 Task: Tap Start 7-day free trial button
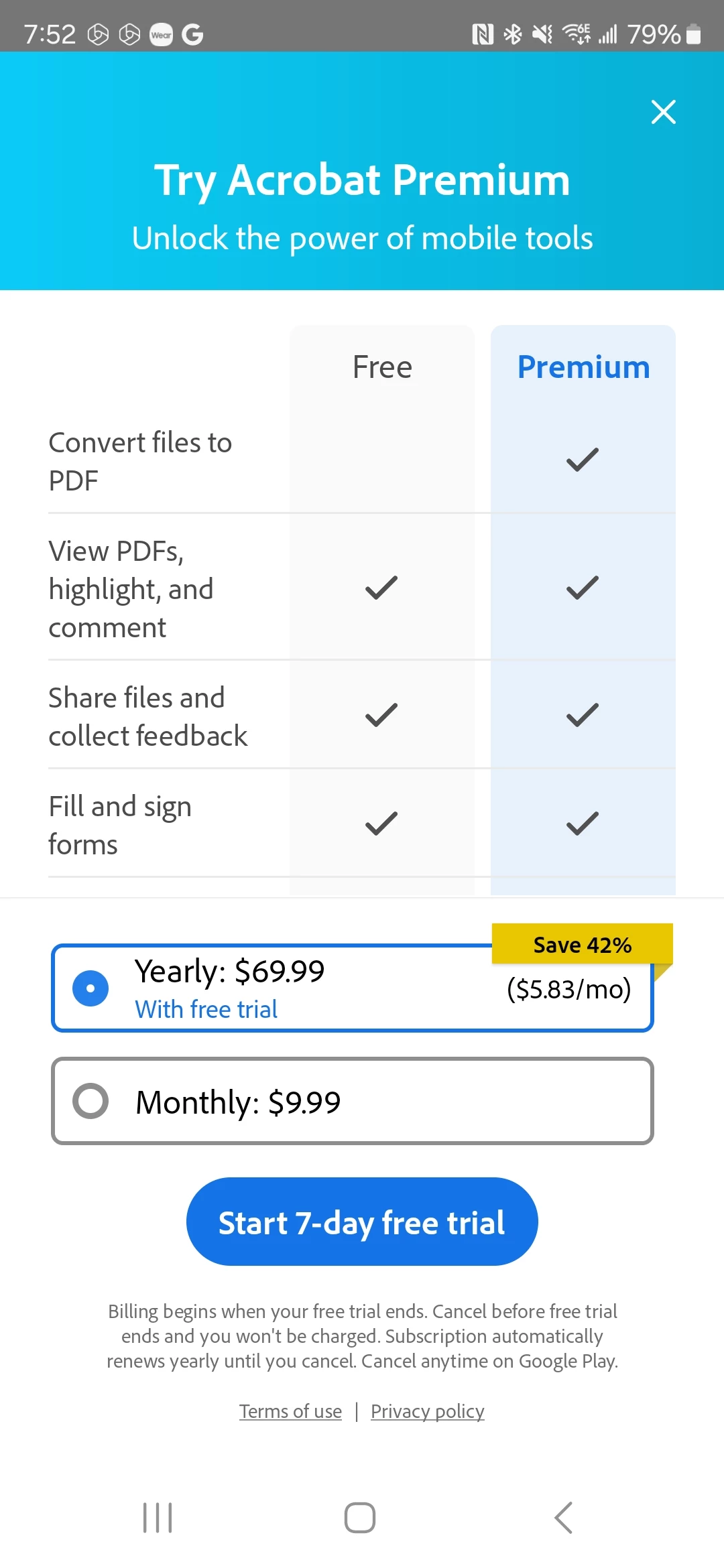click(362, 1222)
